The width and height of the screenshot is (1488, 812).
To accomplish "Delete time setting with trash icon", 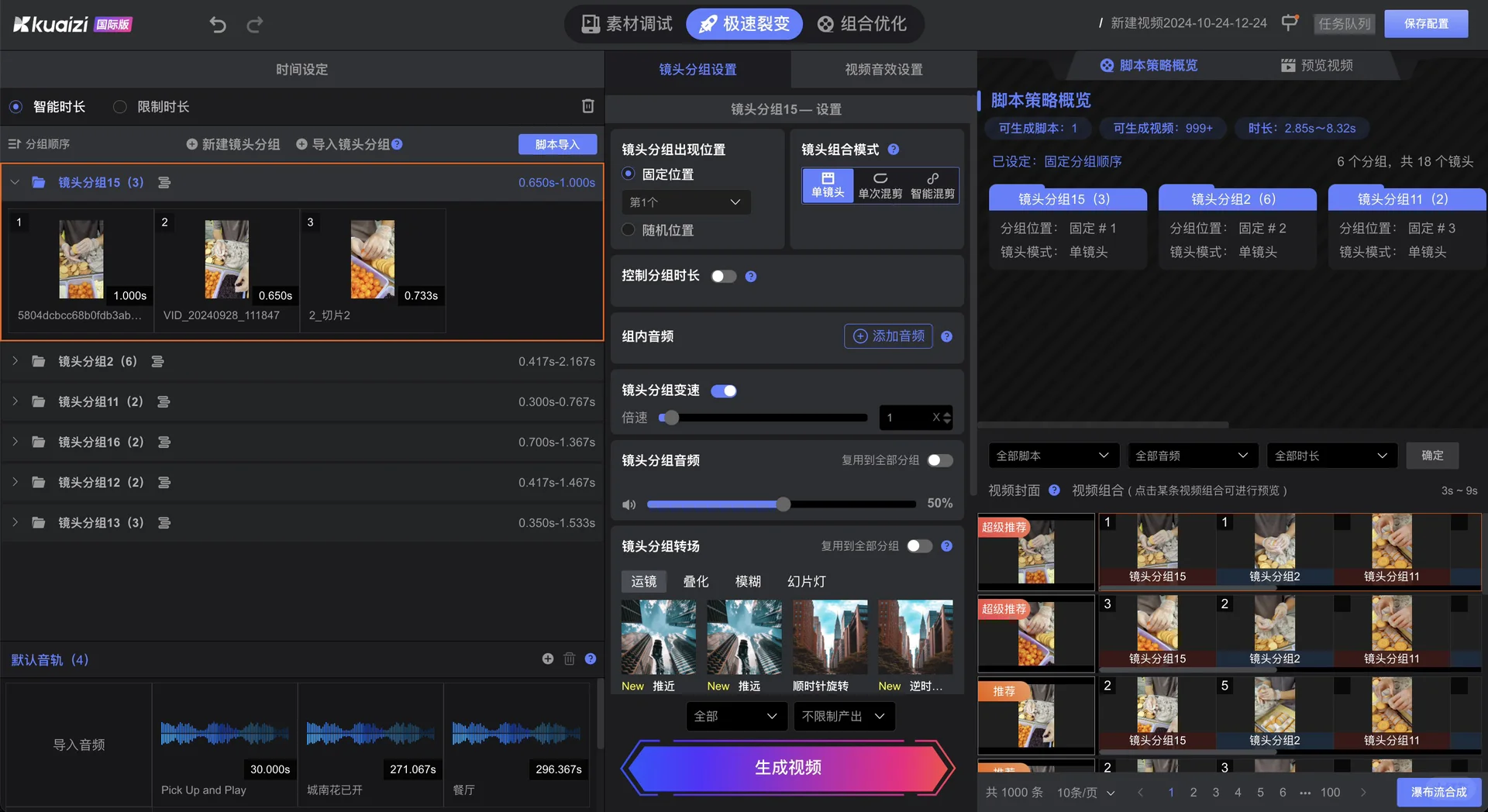I will (588, 106).
